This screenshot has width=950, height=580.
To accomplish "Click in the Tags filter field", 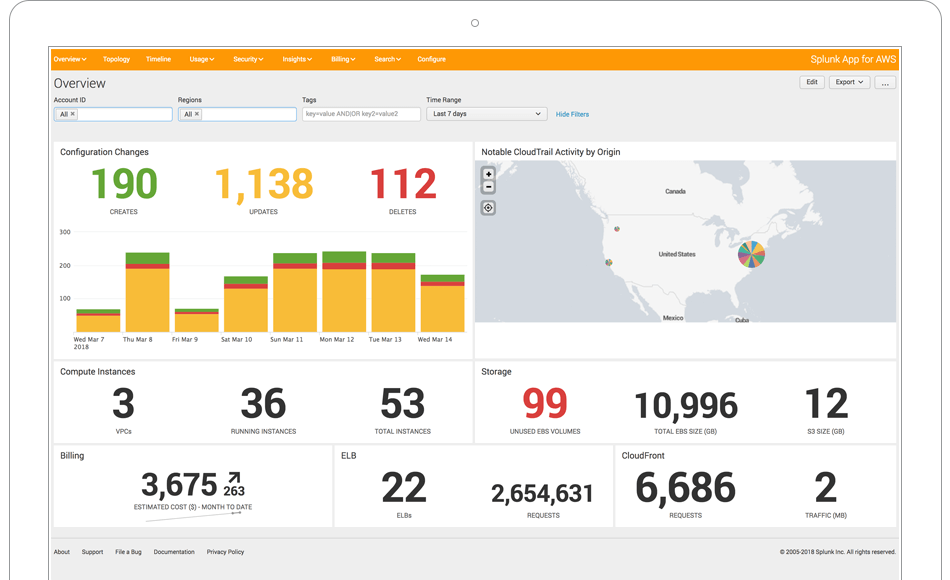I will click(361, 114).
